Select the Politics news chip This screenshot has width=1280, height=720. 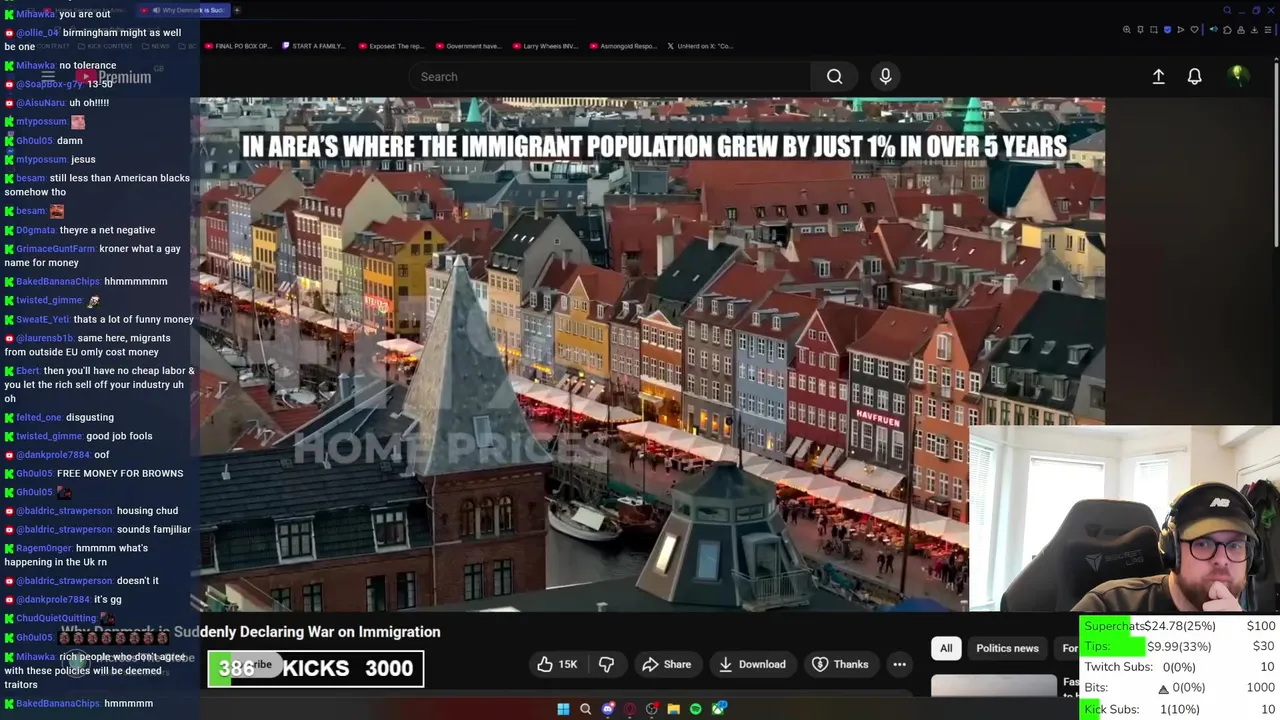[x=1007, y=648]
